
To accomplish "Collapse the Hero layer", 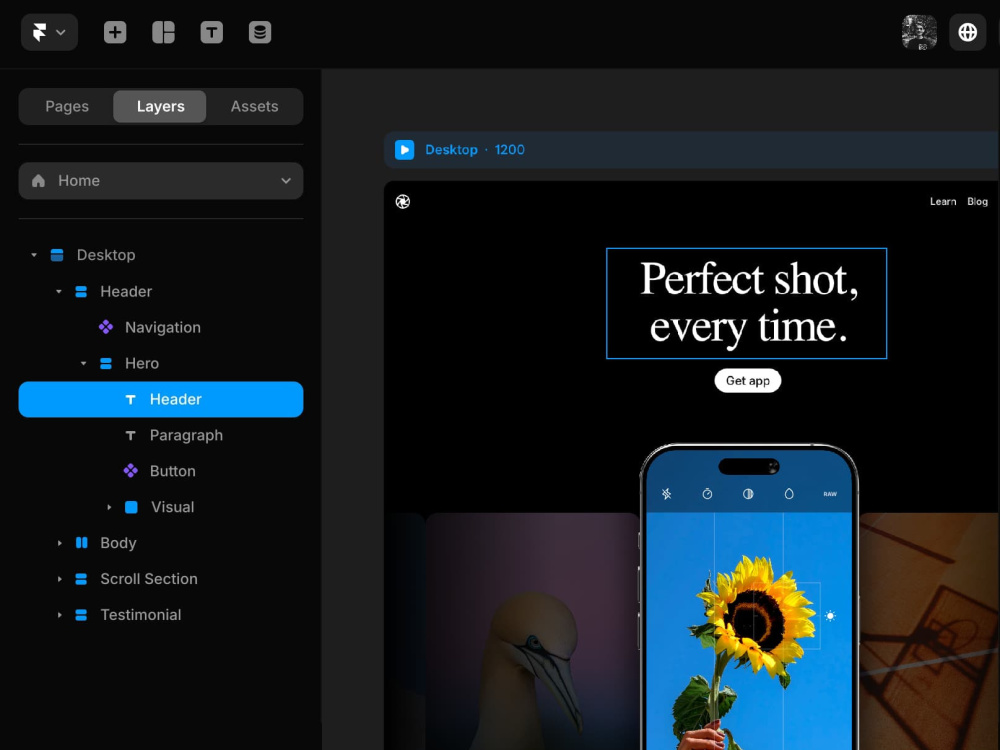I will pos(84,364).
